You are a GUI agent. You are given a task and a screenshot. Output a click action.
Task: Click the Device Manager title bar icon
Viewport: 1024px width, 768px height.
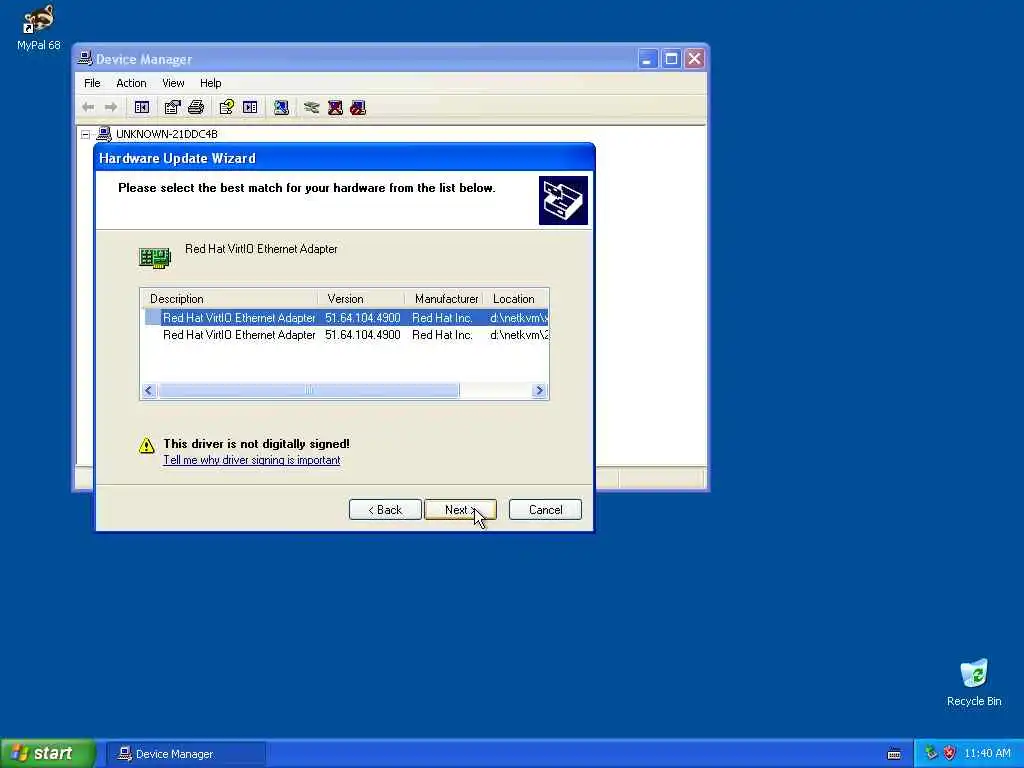(x=85, y=59)
